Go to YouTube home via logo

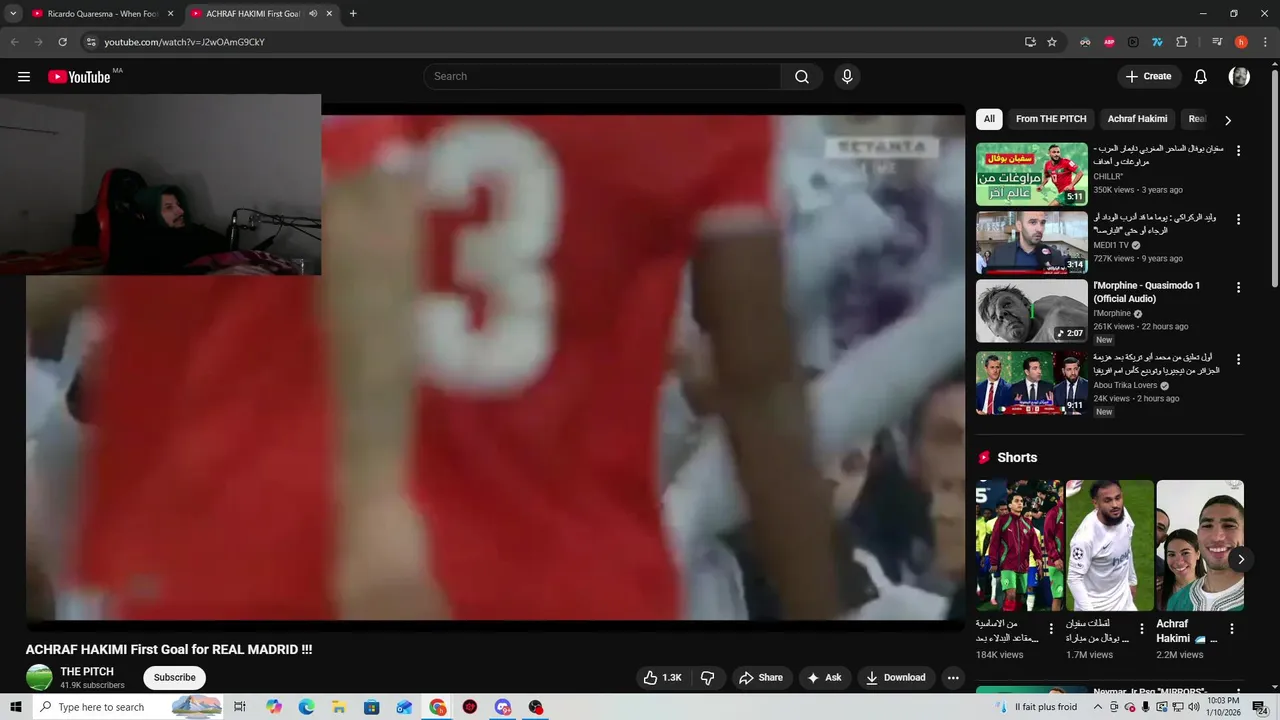[x=79, y=77]
